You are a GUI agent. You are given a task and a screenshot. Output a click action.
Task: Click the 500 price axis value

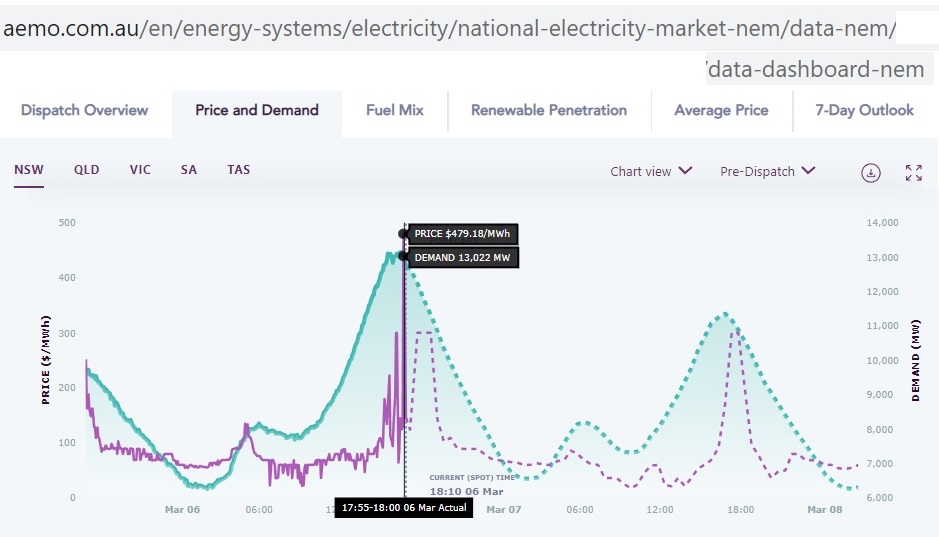coord(67,223)
